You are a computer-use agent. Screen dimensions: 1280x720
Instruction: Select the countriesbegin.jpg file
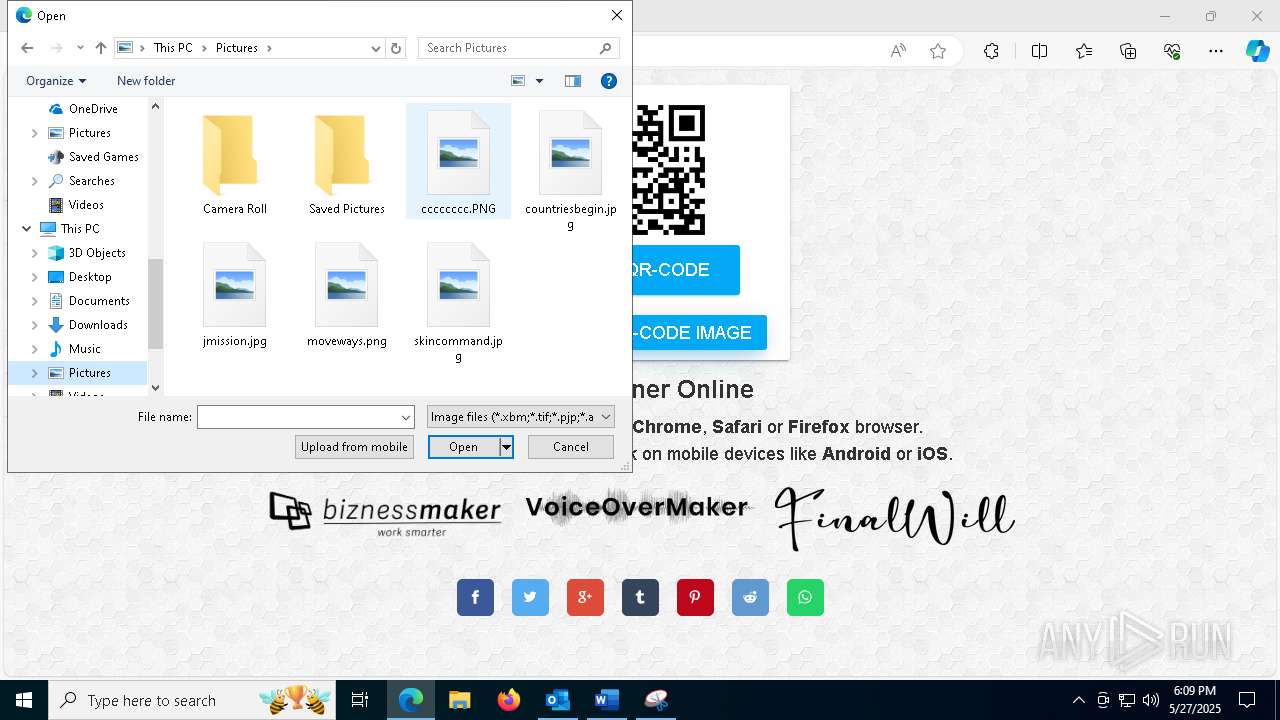click(571, 170)
